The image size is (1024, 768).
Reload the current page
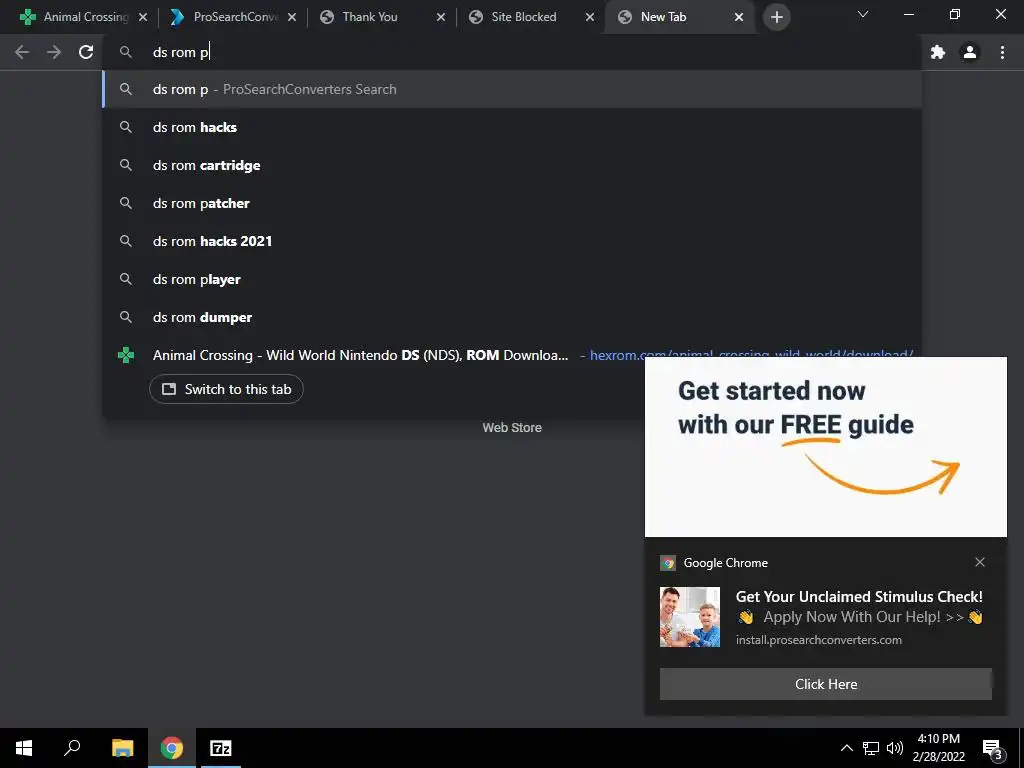(x=86, y=52)
